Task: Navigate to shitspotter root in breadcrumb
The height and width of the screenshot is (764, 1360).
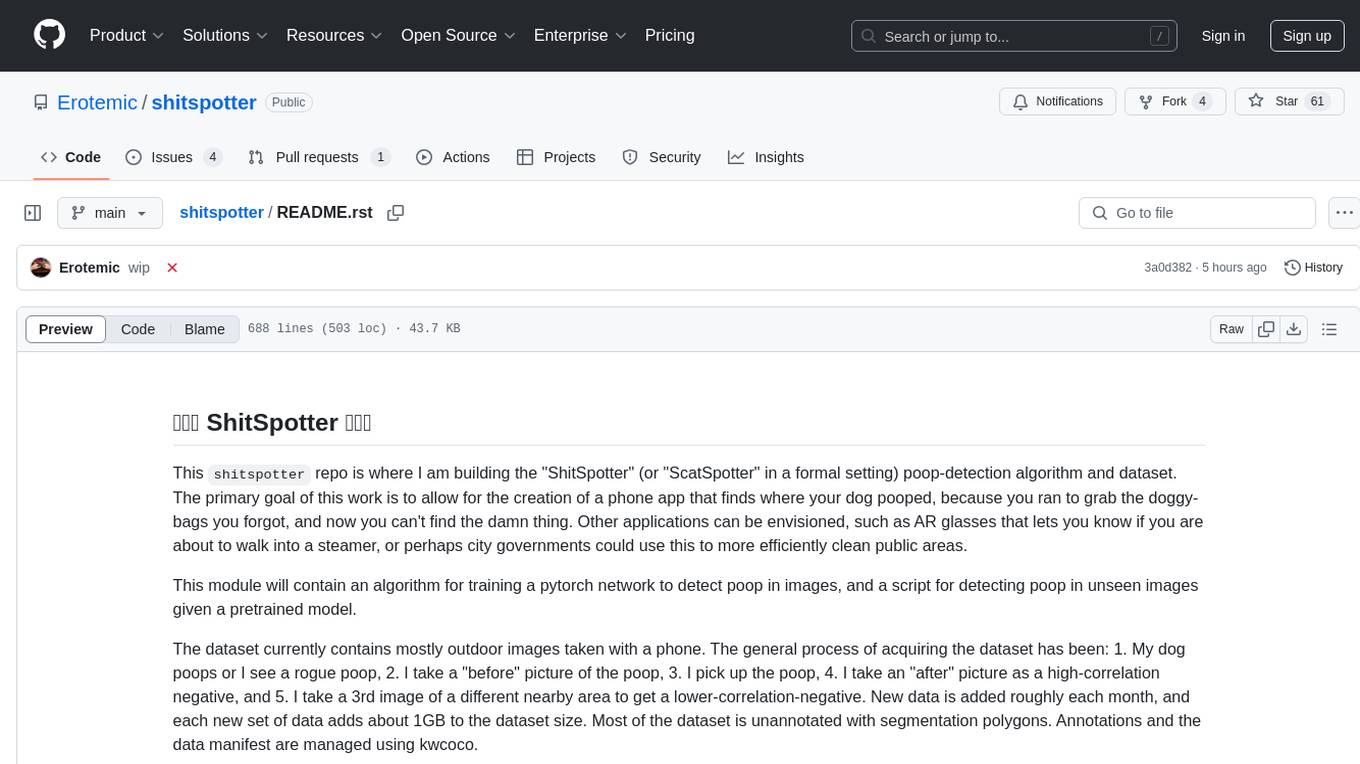Action: pos(221,212)
